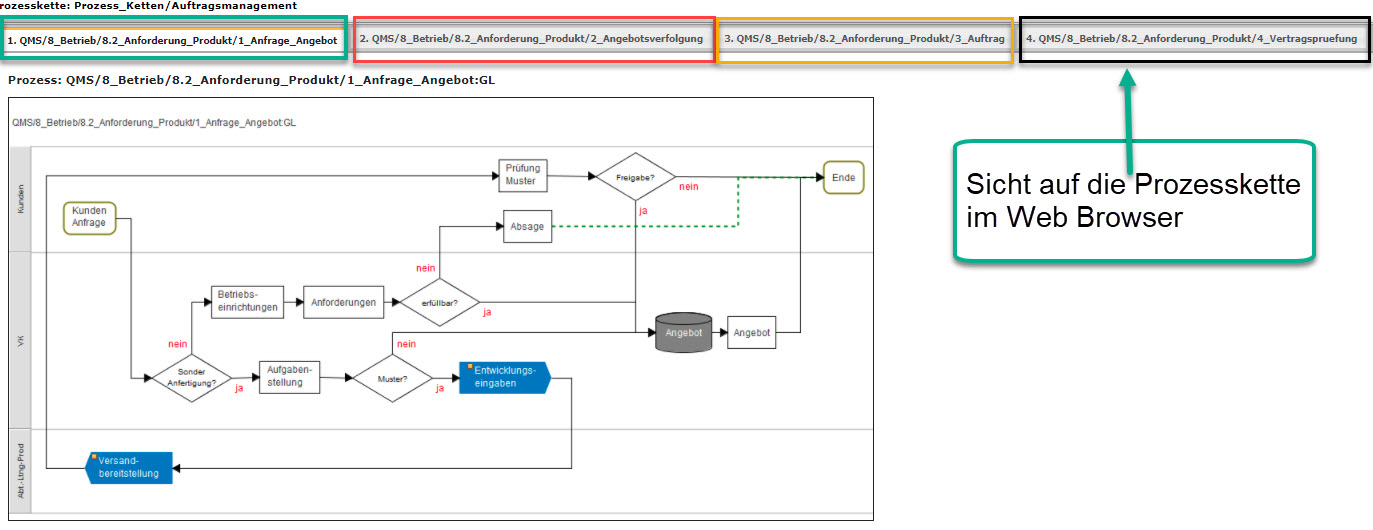Click the white Angebot process box
The height and width of the screenshot is (530, 1373).
[x=751, y=333]
